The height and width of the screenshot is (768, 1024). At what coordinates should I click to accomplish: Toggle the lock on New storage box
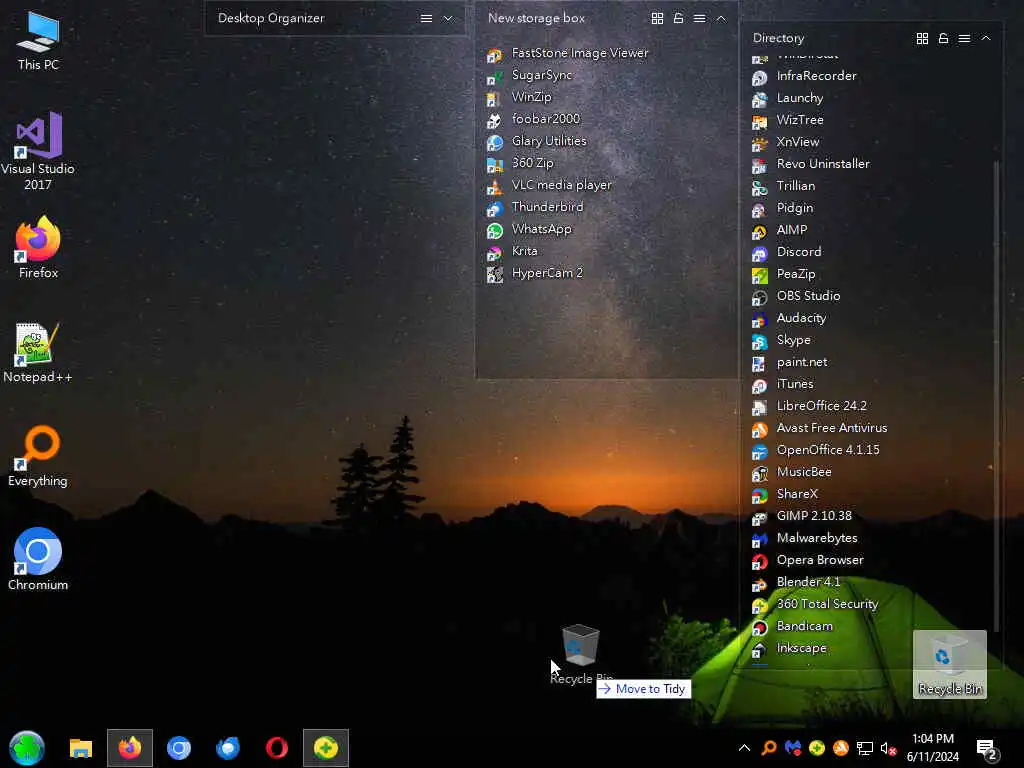click(679, 18)
